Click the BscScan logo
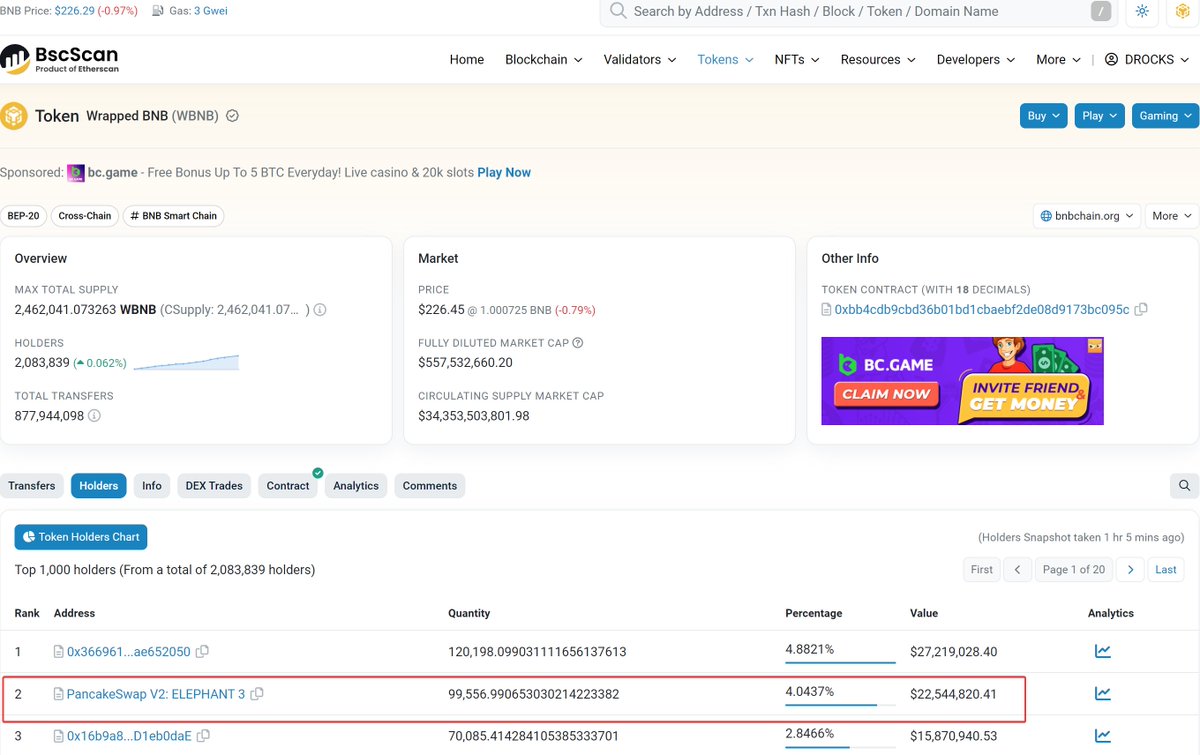The image size is (1200, 755). coord(59,60)
